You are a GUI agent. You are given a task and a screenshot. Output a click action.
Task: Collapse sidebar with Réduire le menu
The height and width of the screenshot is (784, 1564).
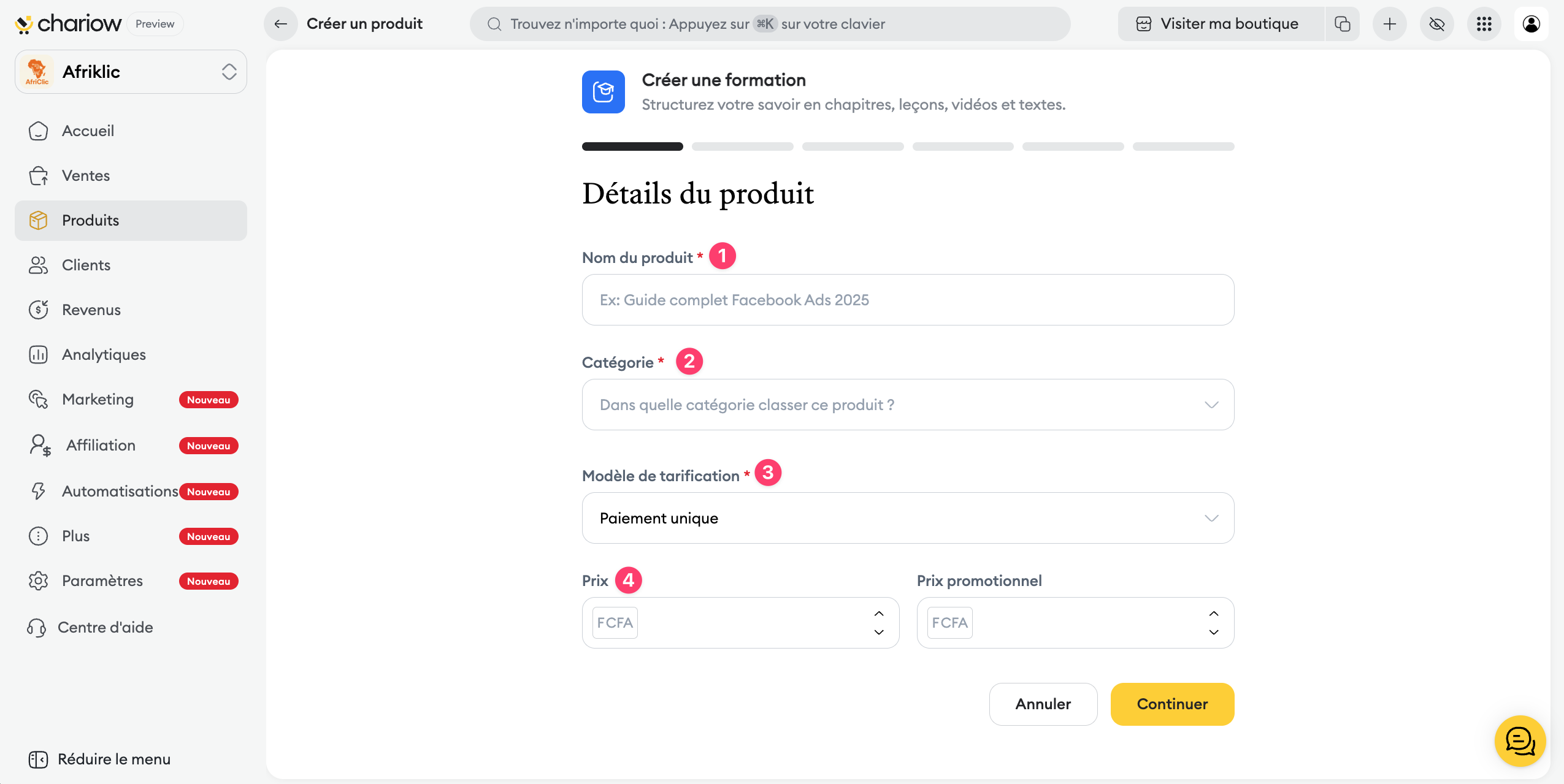point(99,759)
